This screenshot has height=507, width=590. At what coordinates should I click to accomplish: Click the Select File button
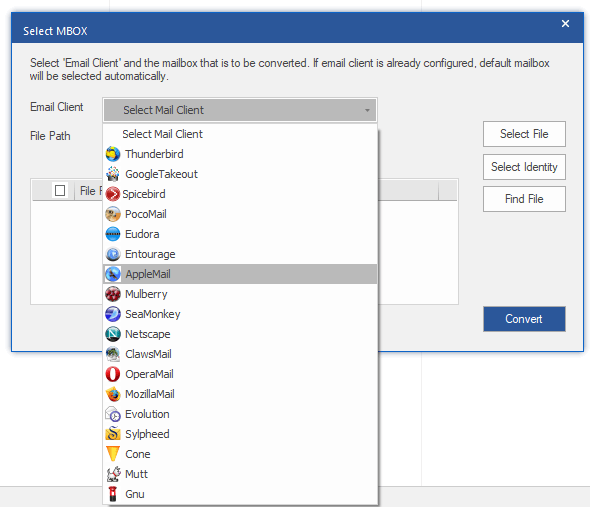coord(524,134)
